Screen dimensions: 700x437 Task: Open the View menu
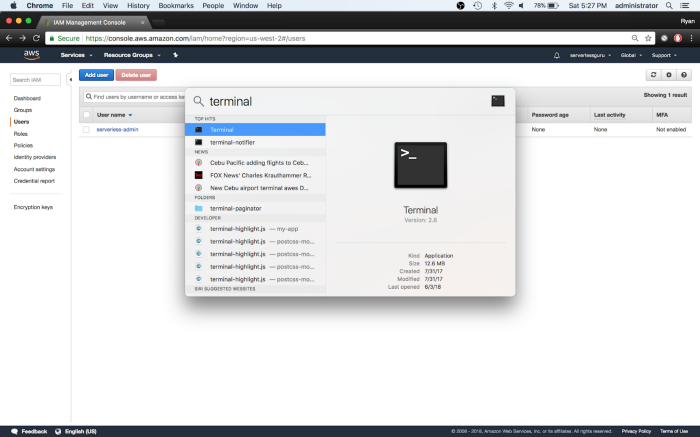click(110, 5)
